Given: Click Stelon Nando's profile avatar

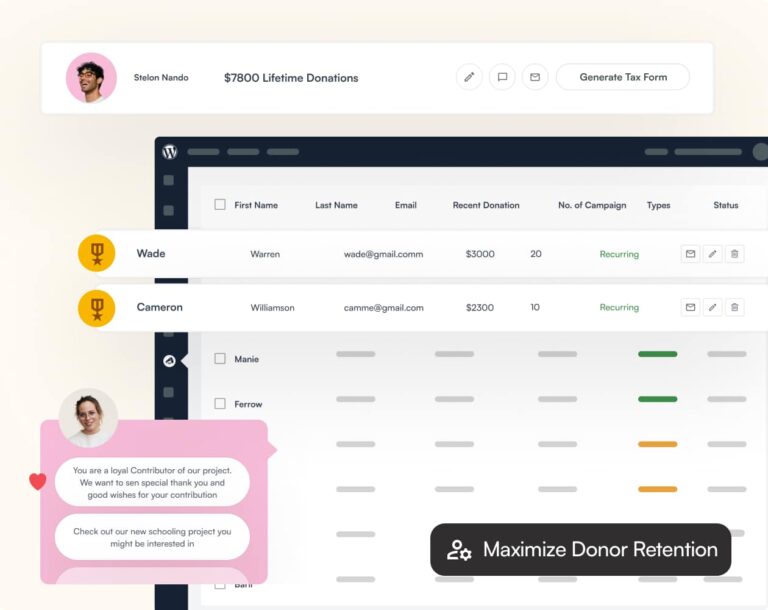Looking at the screenshot, I should pyautogui.click(x=91, y=78).
